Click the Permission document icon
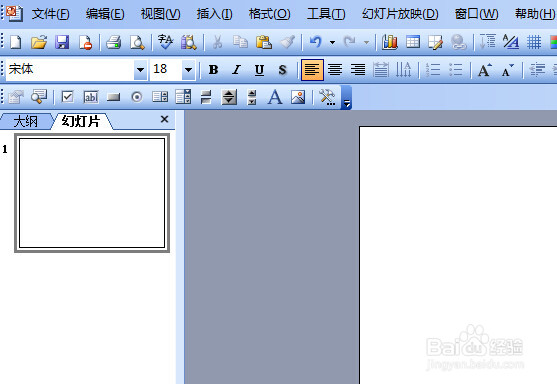The image size is (557, 384). coord(85,42)
